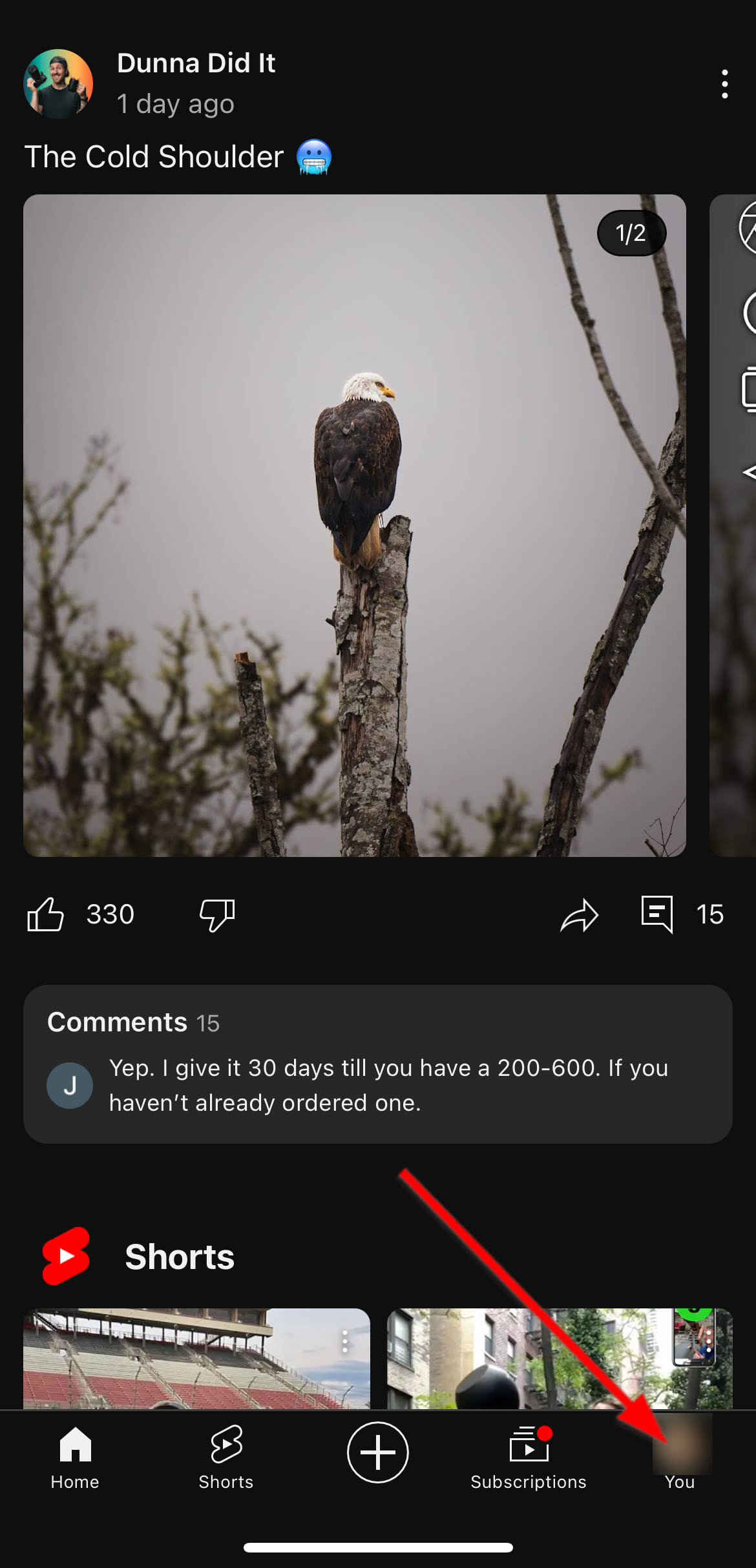Tap commenter J's avatar
Screen dimensions: 756x1568
point(70,1086)
